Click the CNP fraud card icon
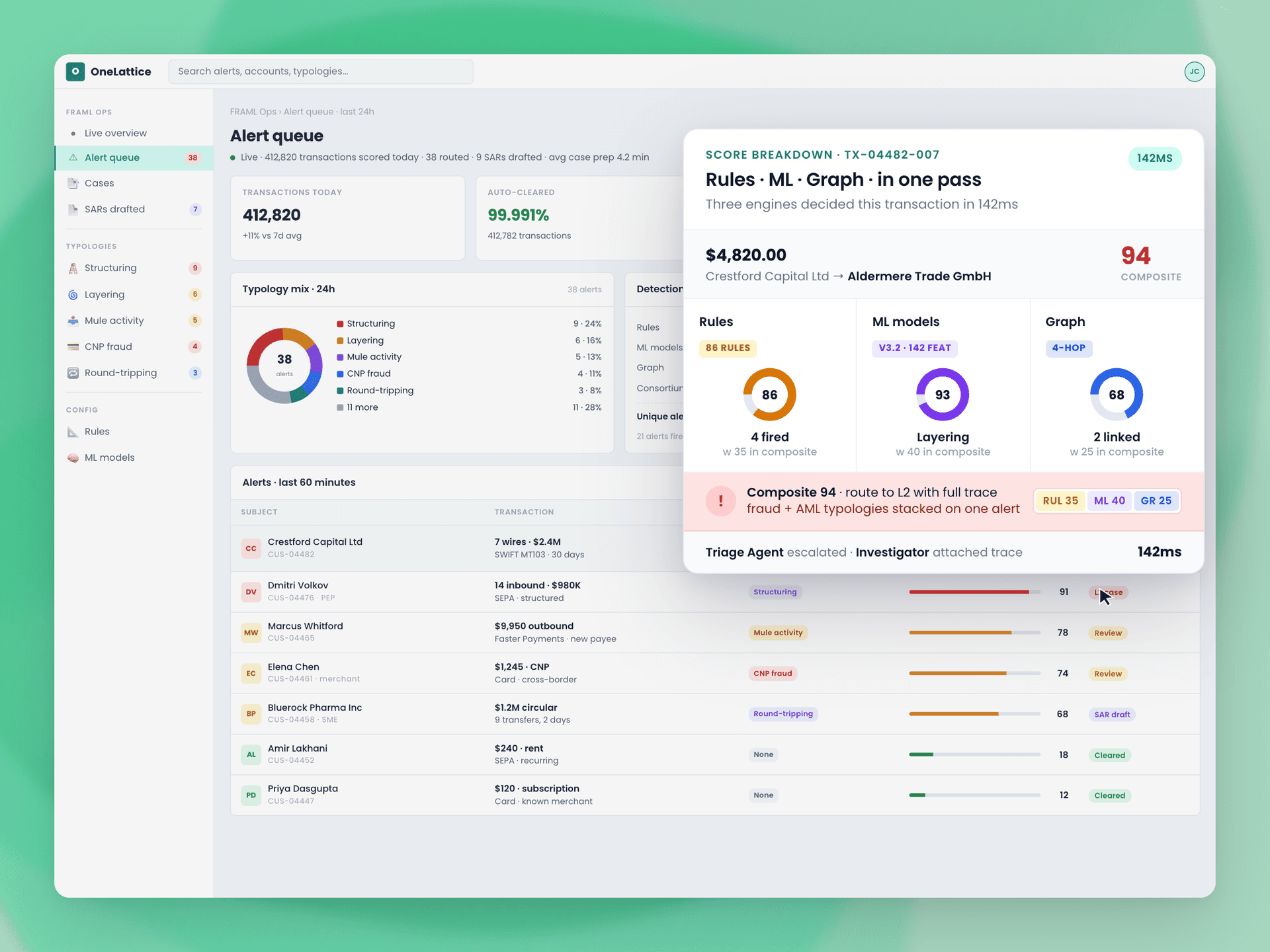Screen dimensions: 1270x952 [x=73, y=346]
